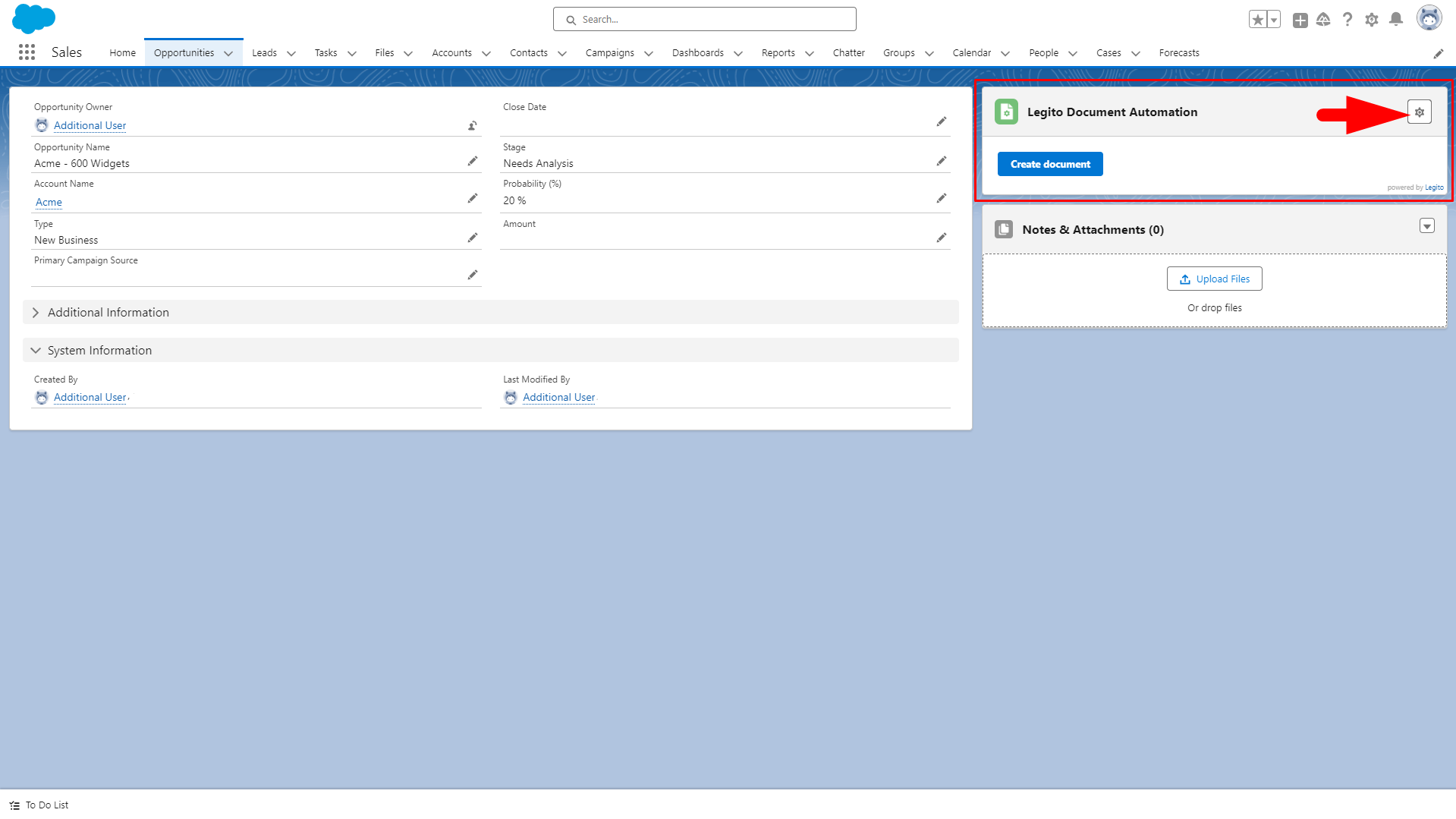This screenshot has width=1456, height=819.
Task: Open the Reports tab
Action: tap(778, 52)
